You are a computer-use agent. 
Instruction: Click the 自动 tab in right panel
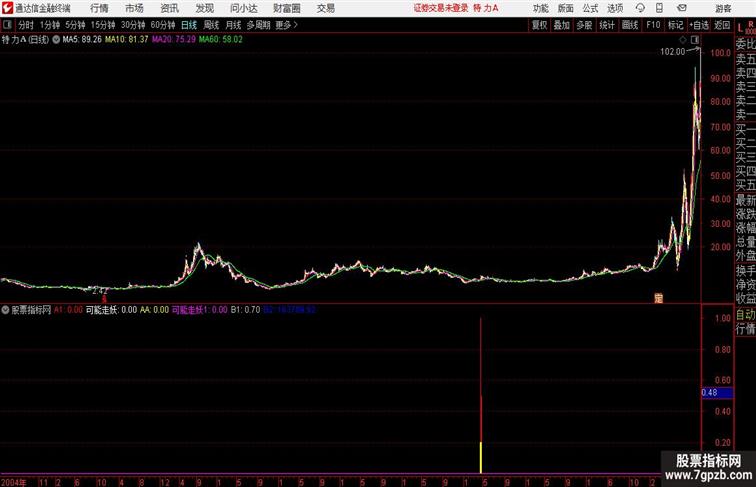pos(745,315)
